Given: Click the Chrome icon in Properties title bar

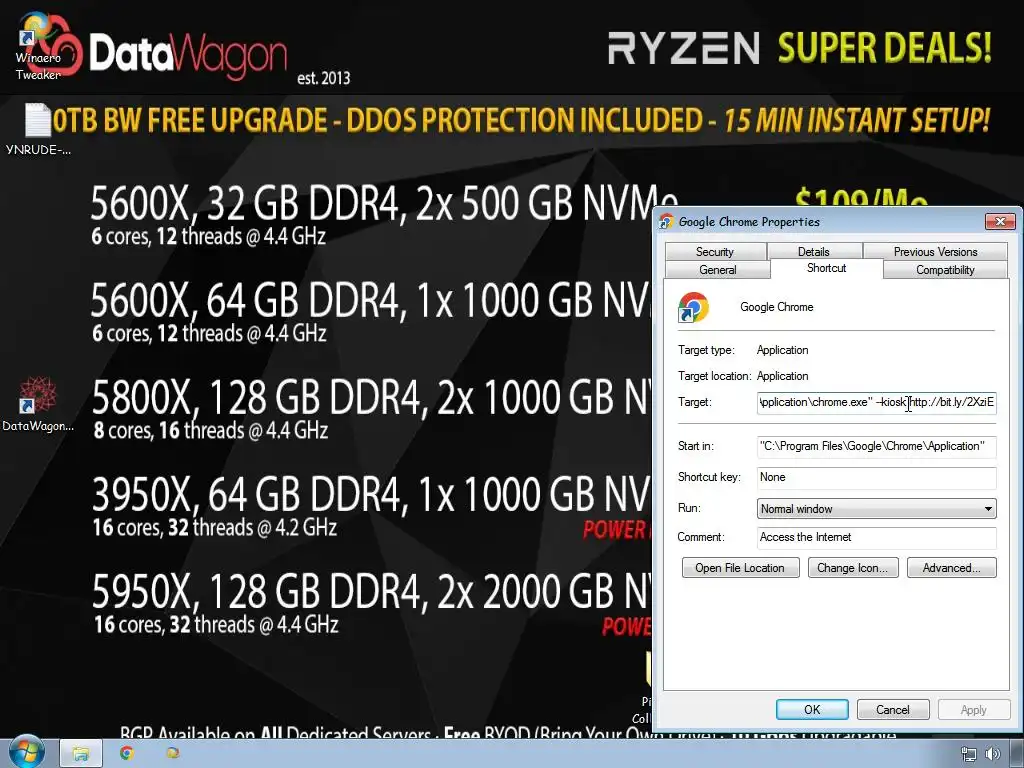Looking at the screenshot, I should pyautogui.click(x=666, y=221).
